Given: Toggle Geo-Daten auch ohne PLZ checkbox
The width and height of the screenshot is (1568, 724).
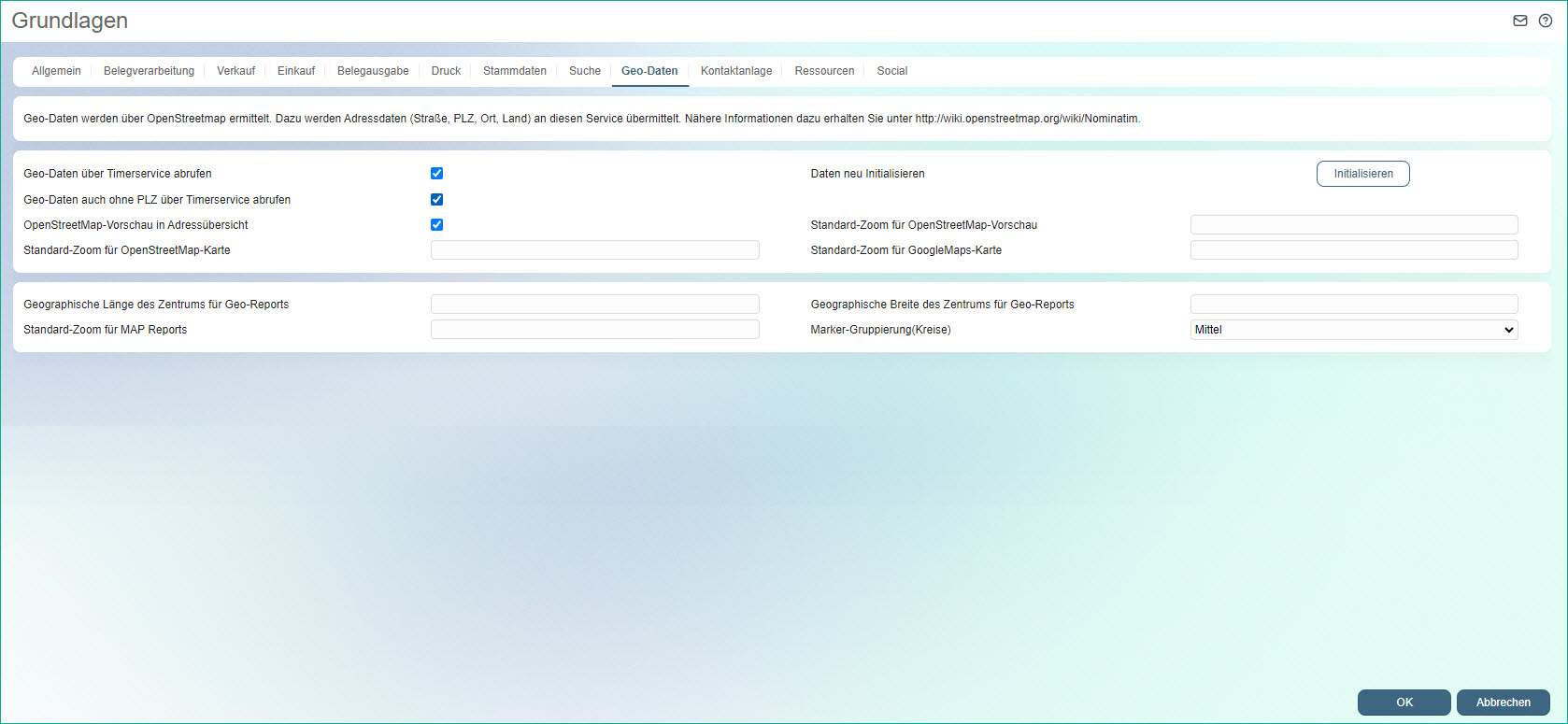Looking at the screenshot, I should (x=436, y=199).
